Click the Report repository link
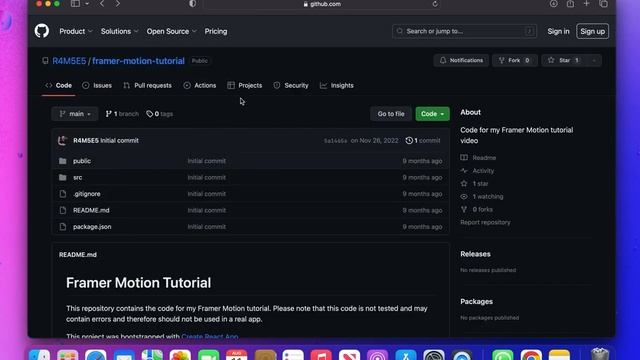 485,222
